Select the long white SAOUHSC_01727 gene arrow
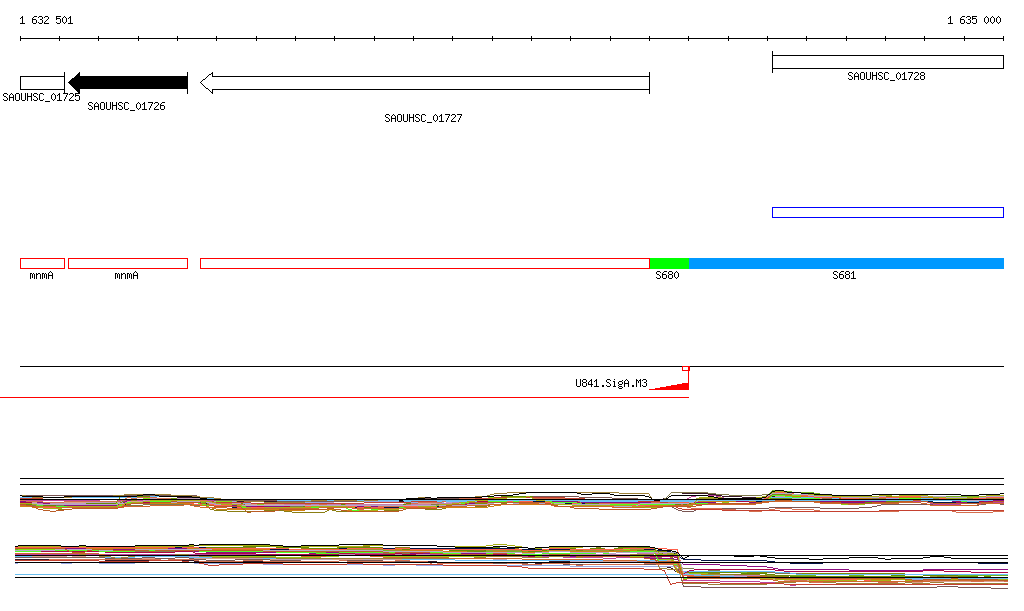Screen dimensions: 1024x611 coord(425,83)
